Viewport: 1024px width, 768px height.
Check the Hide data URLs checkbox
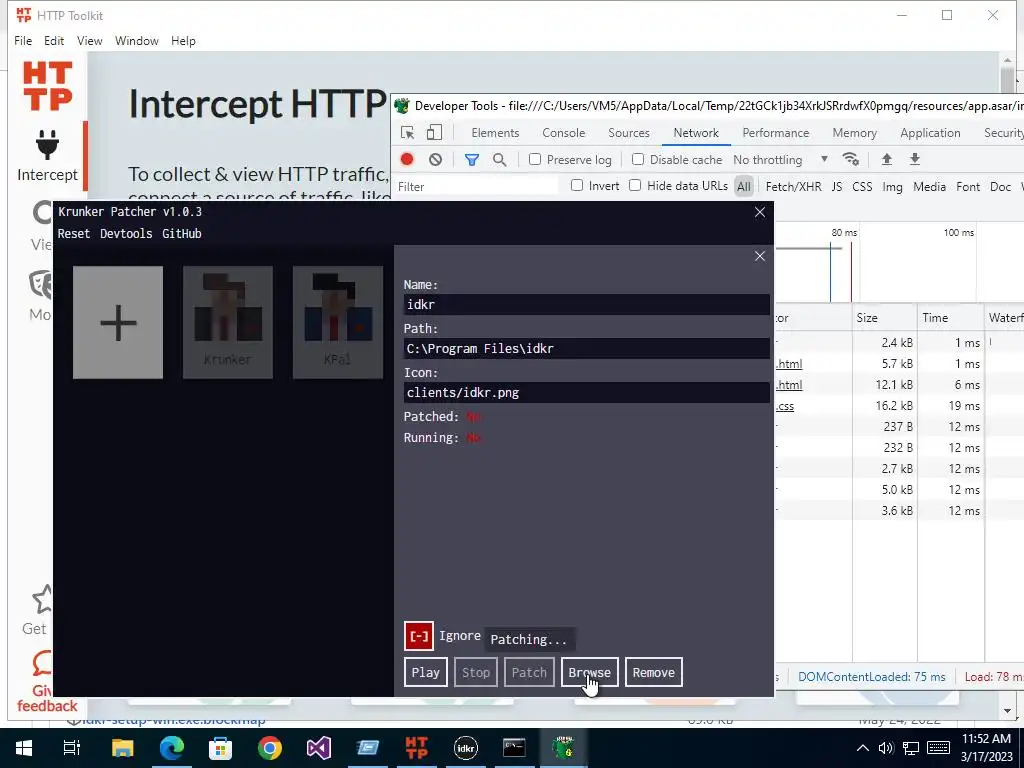tap(635, 185)
